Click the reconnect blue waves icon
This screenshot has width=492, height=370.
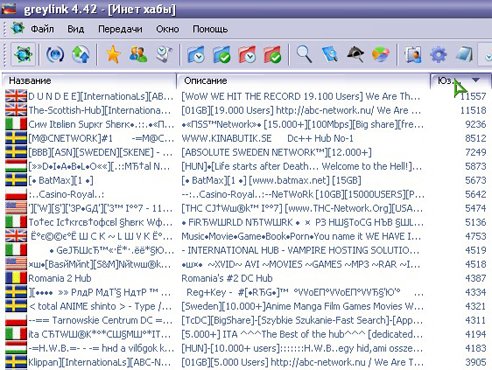pyautogui.click(x=55, y=54)
